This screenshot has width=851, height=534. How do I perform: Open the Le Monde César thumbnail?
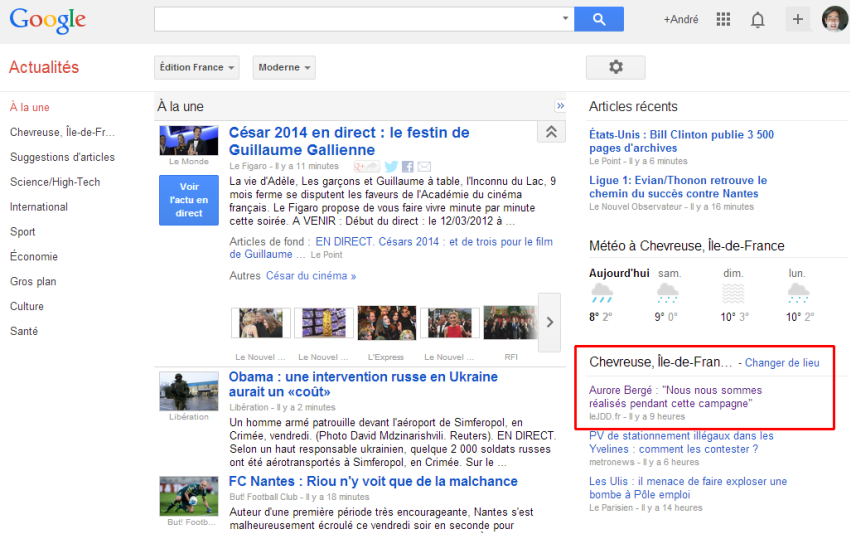point(189,141)
